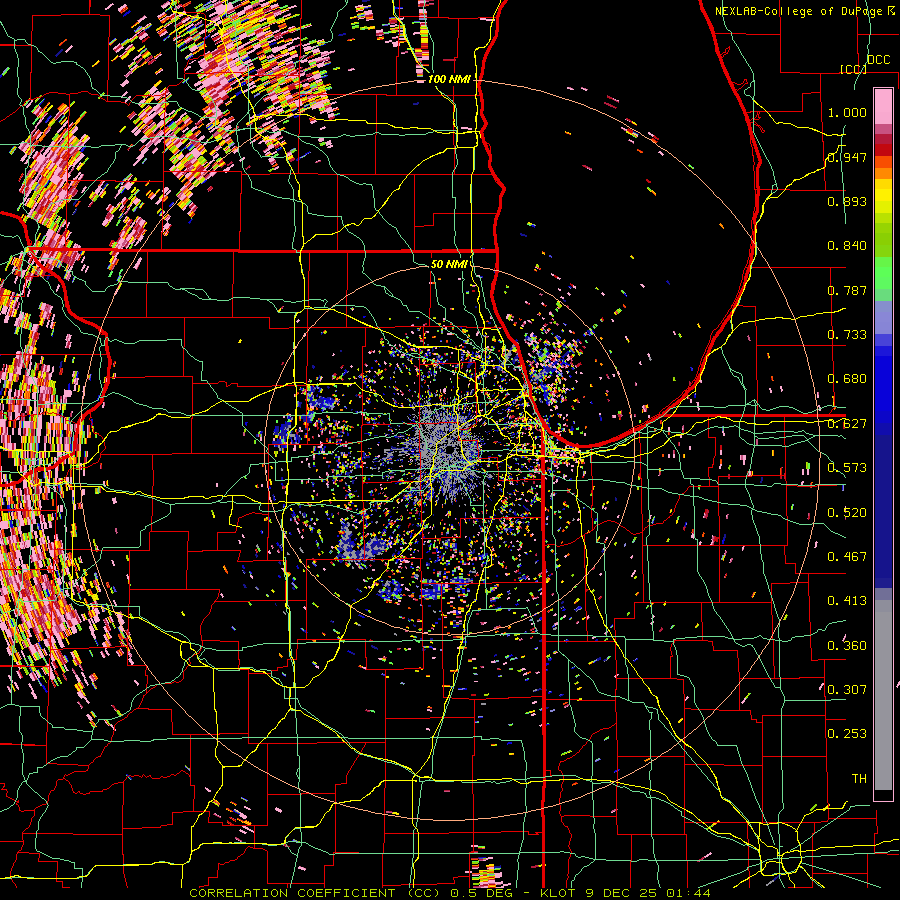The image size is (900, 900).
Task: Click the "100 NMI" range ring label
Action: coord(449,79)
